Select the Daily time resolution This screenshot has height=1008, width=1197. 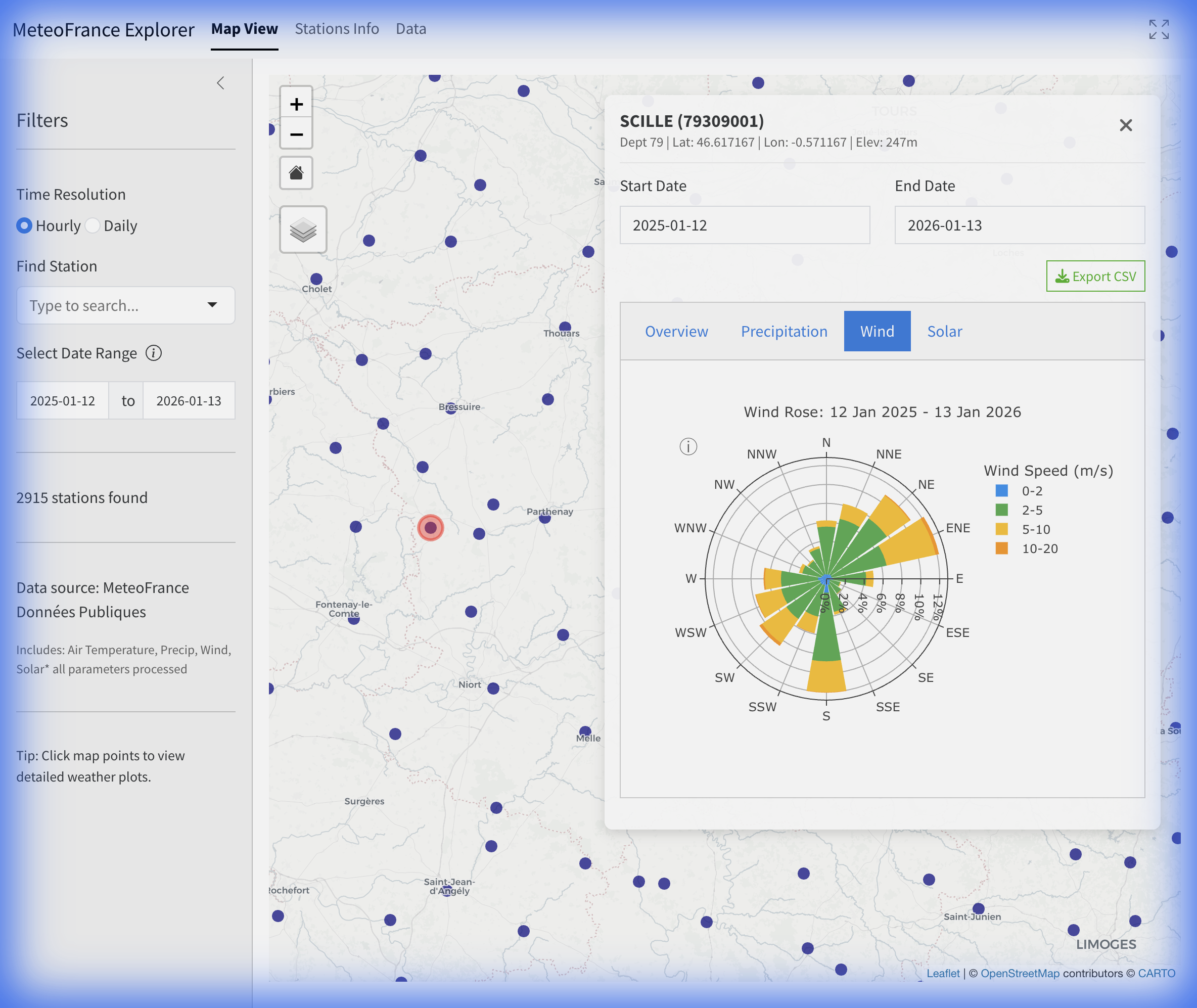(93, 226)
